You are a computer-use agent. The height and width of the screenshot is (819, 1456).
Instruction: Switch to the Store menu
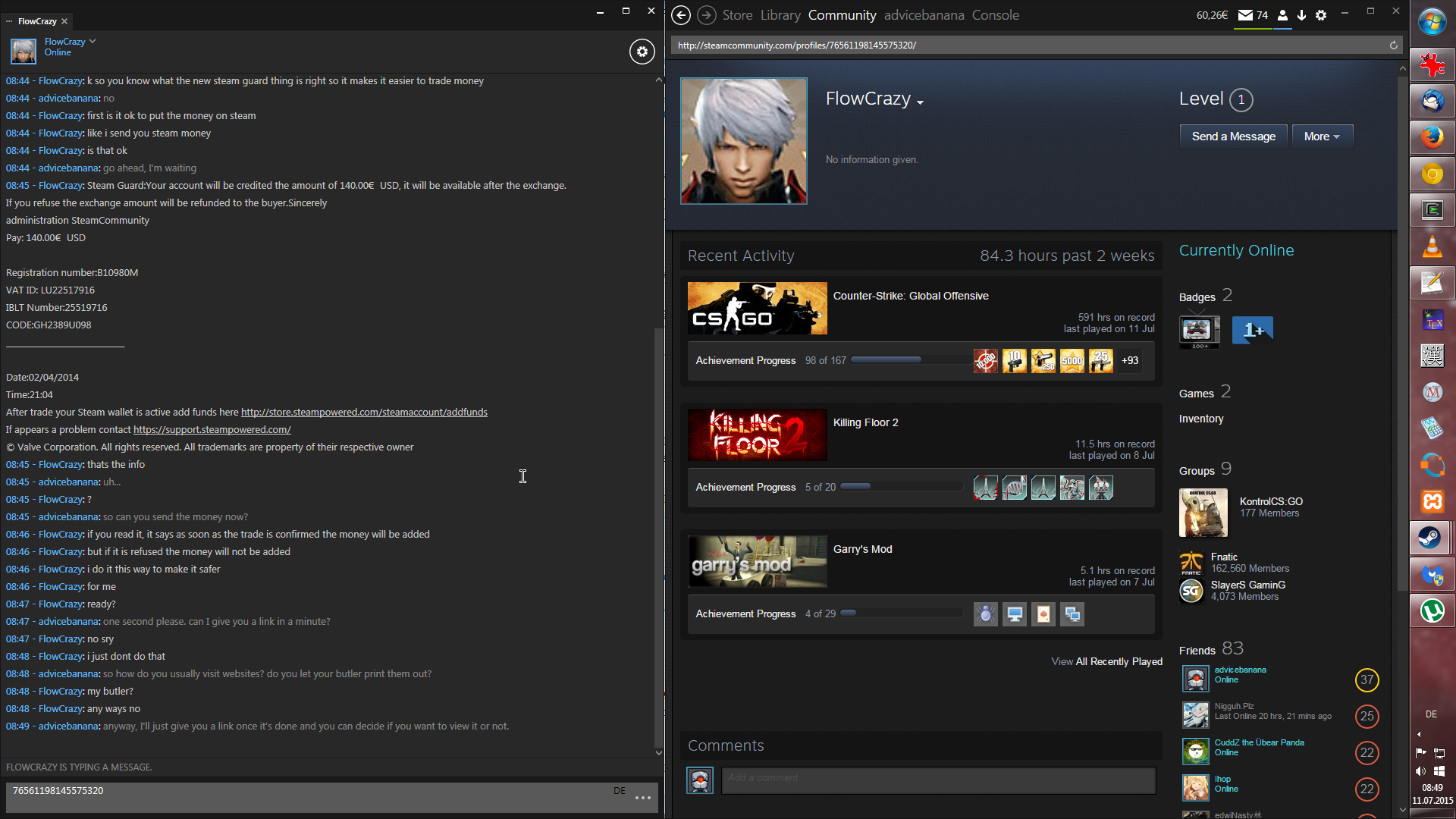(737, 15)
